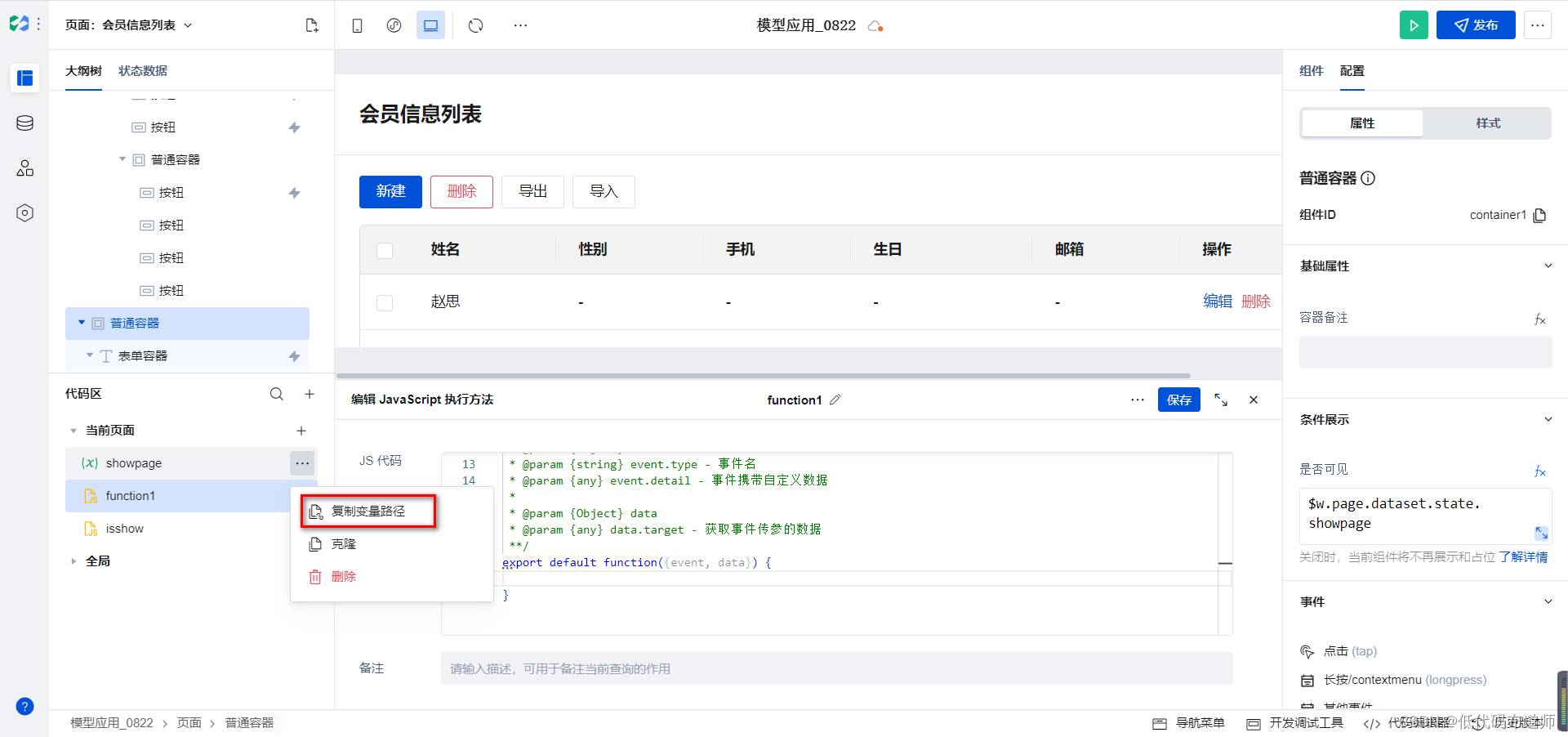Collapse the 事件 section
1568x737 pixels.
tap(1548, 601)
